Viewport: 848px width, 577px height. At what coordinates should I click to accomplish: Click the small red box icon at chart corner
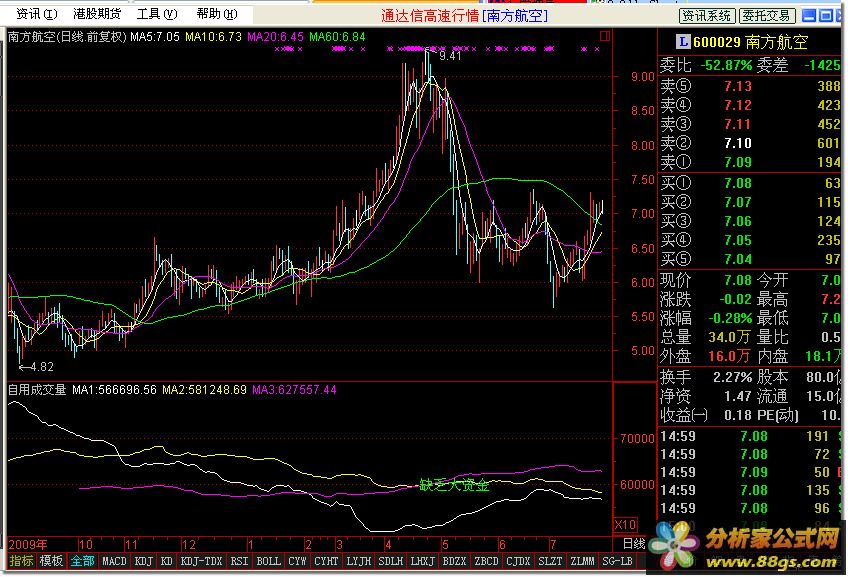[x=605, y=36]
